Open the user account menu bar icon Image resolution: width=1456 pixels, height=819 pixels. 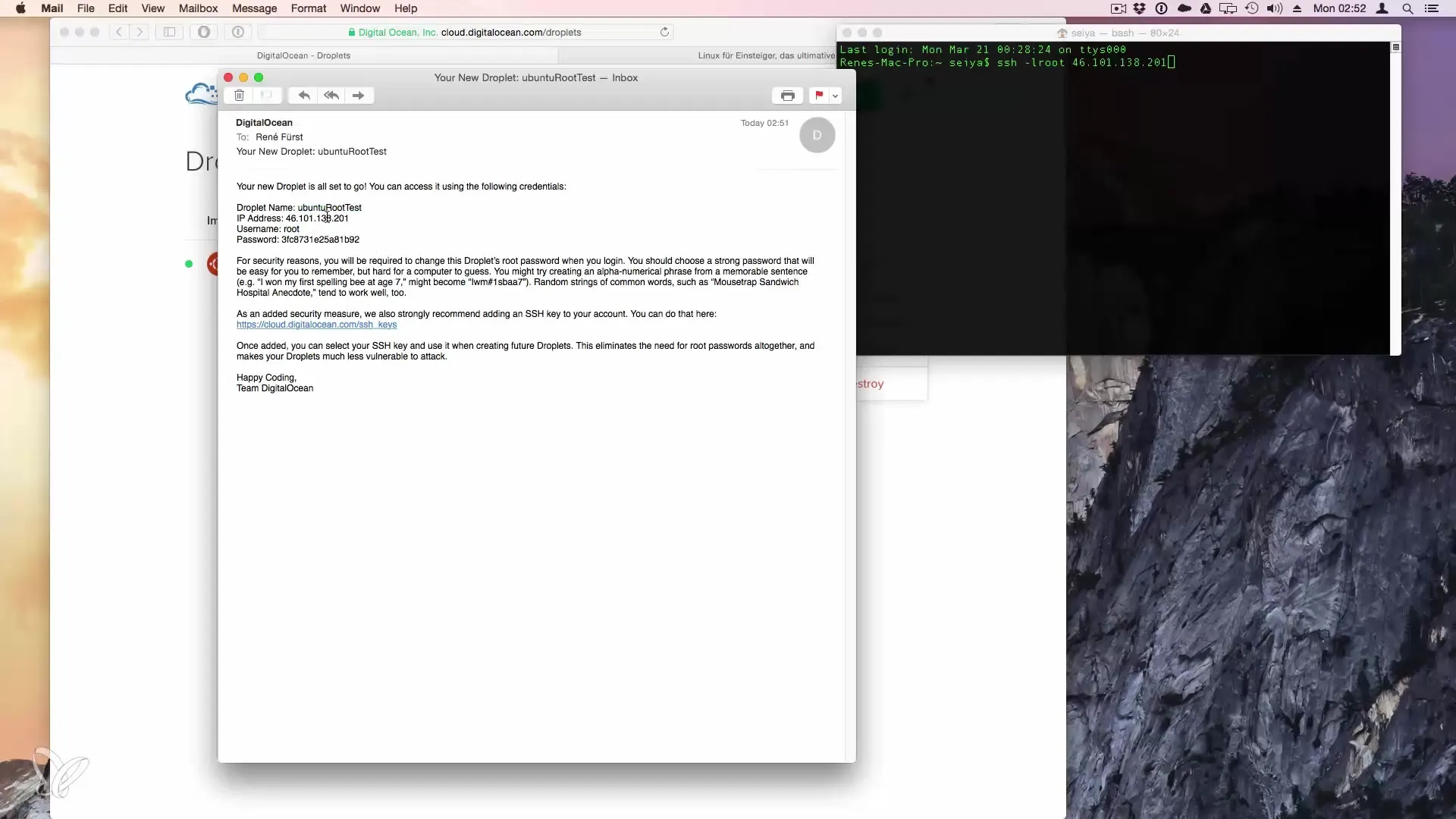[1382, 8]
